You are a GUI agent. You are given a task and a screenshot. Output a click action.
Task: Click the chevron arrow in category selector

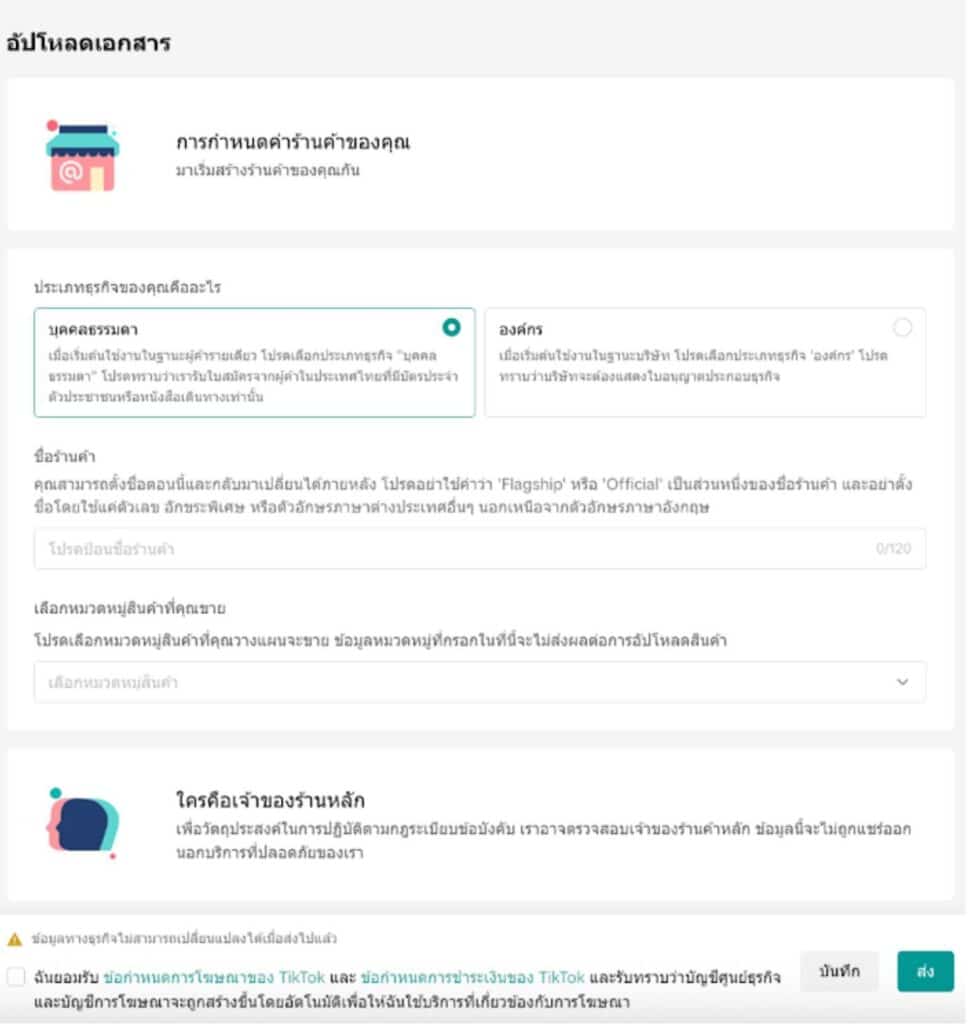pos(903,682)
